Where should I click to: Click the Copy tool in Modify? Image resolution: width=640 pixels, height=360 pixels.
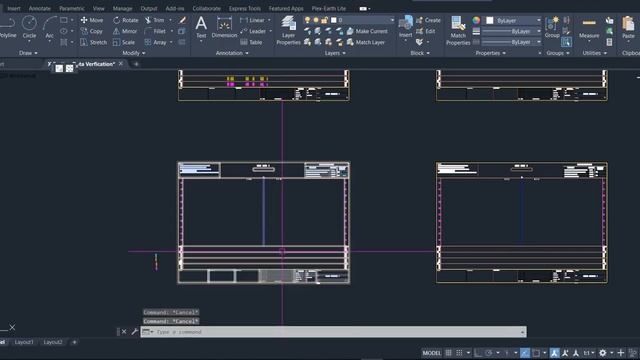pyautogui.click(x=92, y=31)
